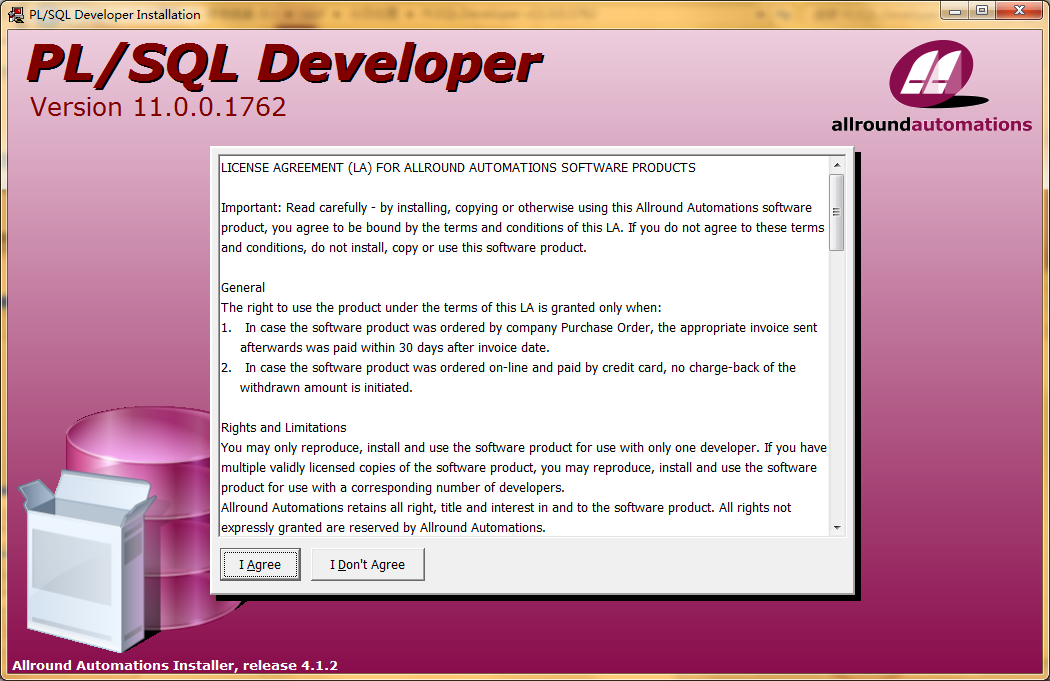Click the scrollbar down arrow
This screenshot has height=681, width=1050.
coord(836,529)
